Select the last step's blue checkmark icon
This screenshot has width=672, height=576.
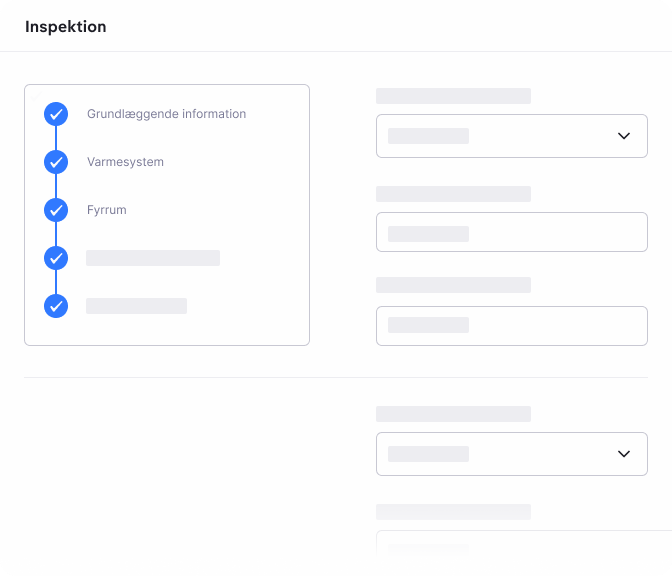[x=56, y=306]
